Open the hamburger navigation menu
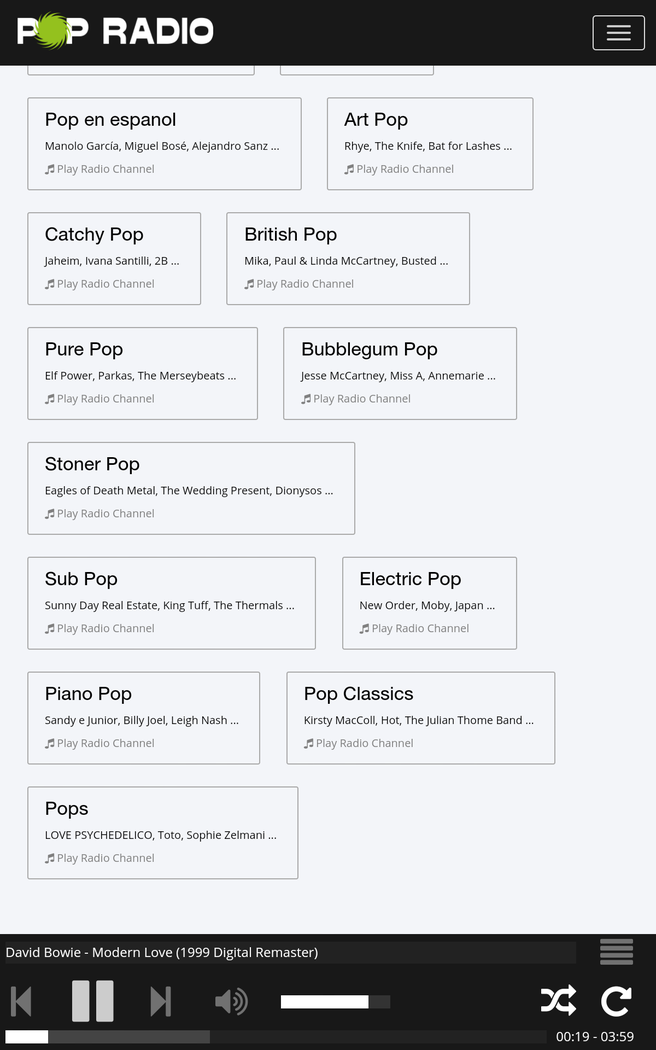 click(x=618, y=33)
